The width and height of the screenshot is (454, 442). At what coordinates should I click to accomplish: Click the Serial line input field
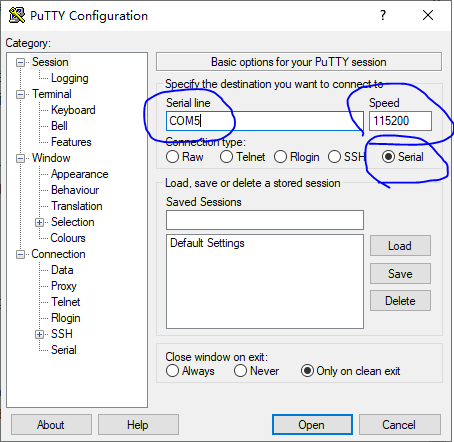[265, 121]
